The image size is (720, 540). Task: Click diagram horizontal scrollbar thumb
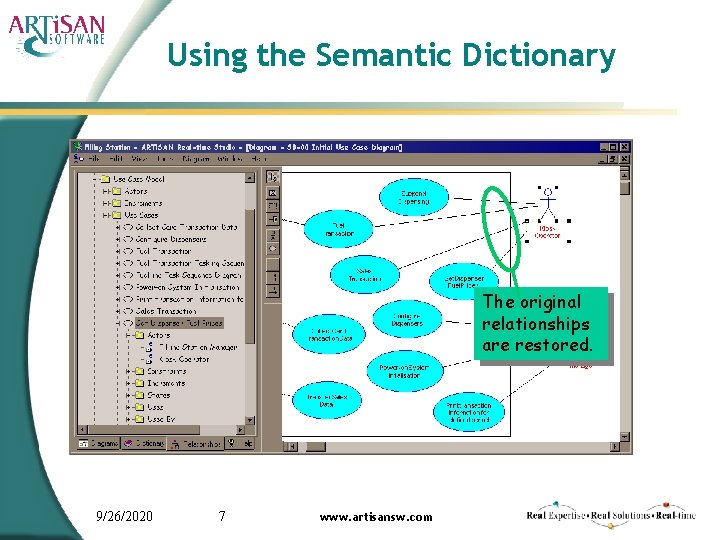pos(315,446)
